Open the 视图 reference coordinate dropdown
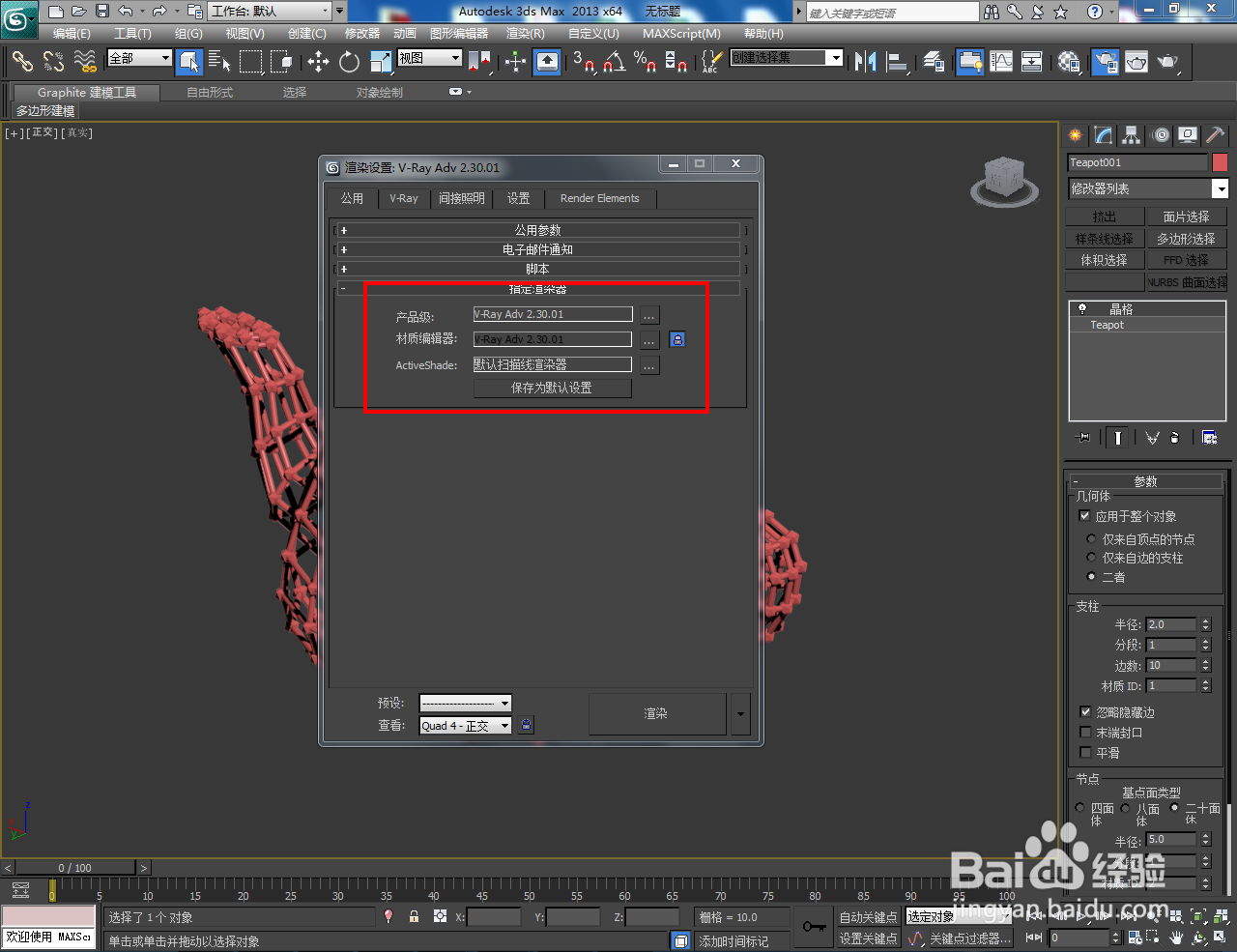 [430, 58]
